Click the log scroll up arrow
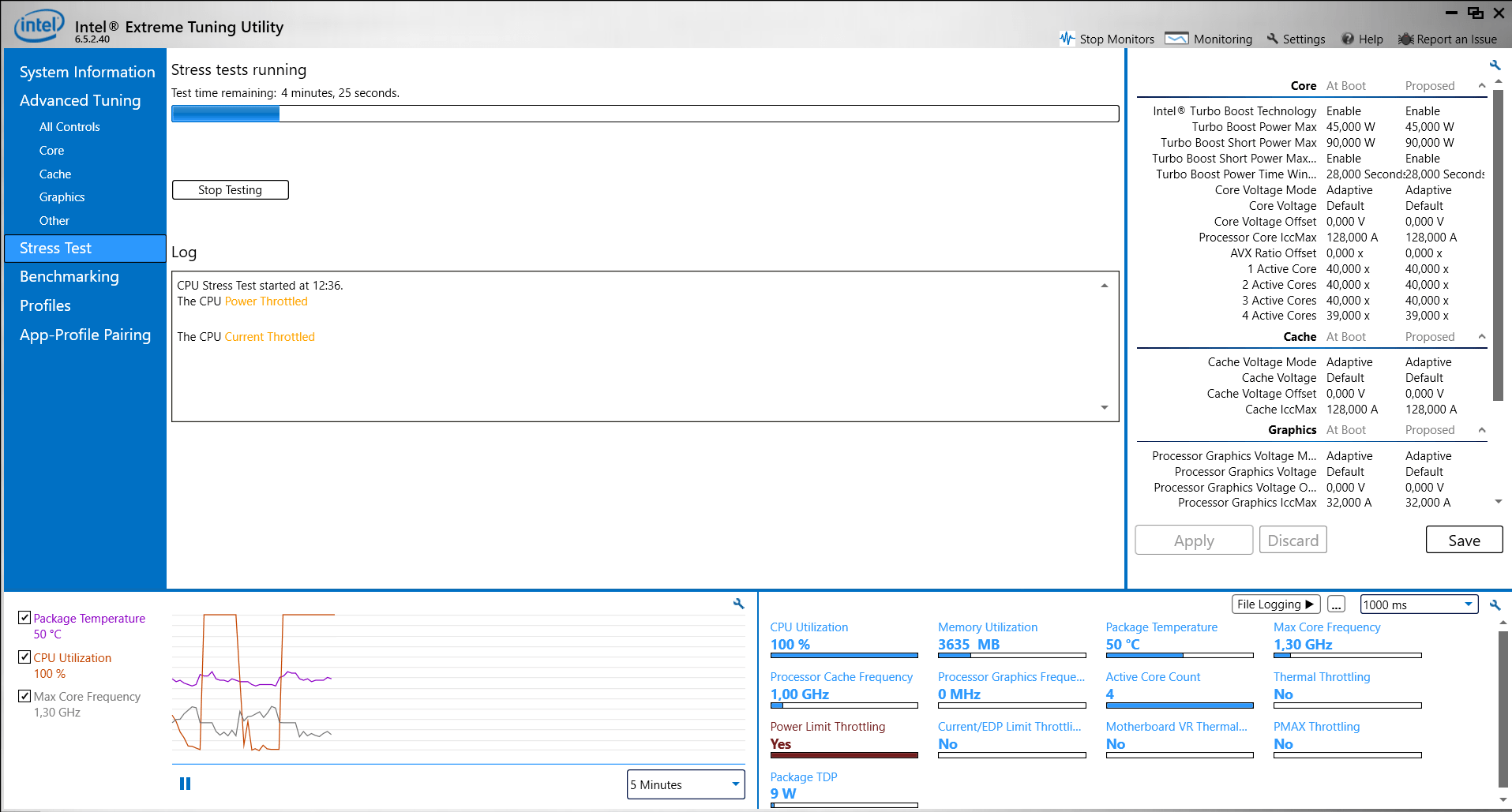 1105,286
